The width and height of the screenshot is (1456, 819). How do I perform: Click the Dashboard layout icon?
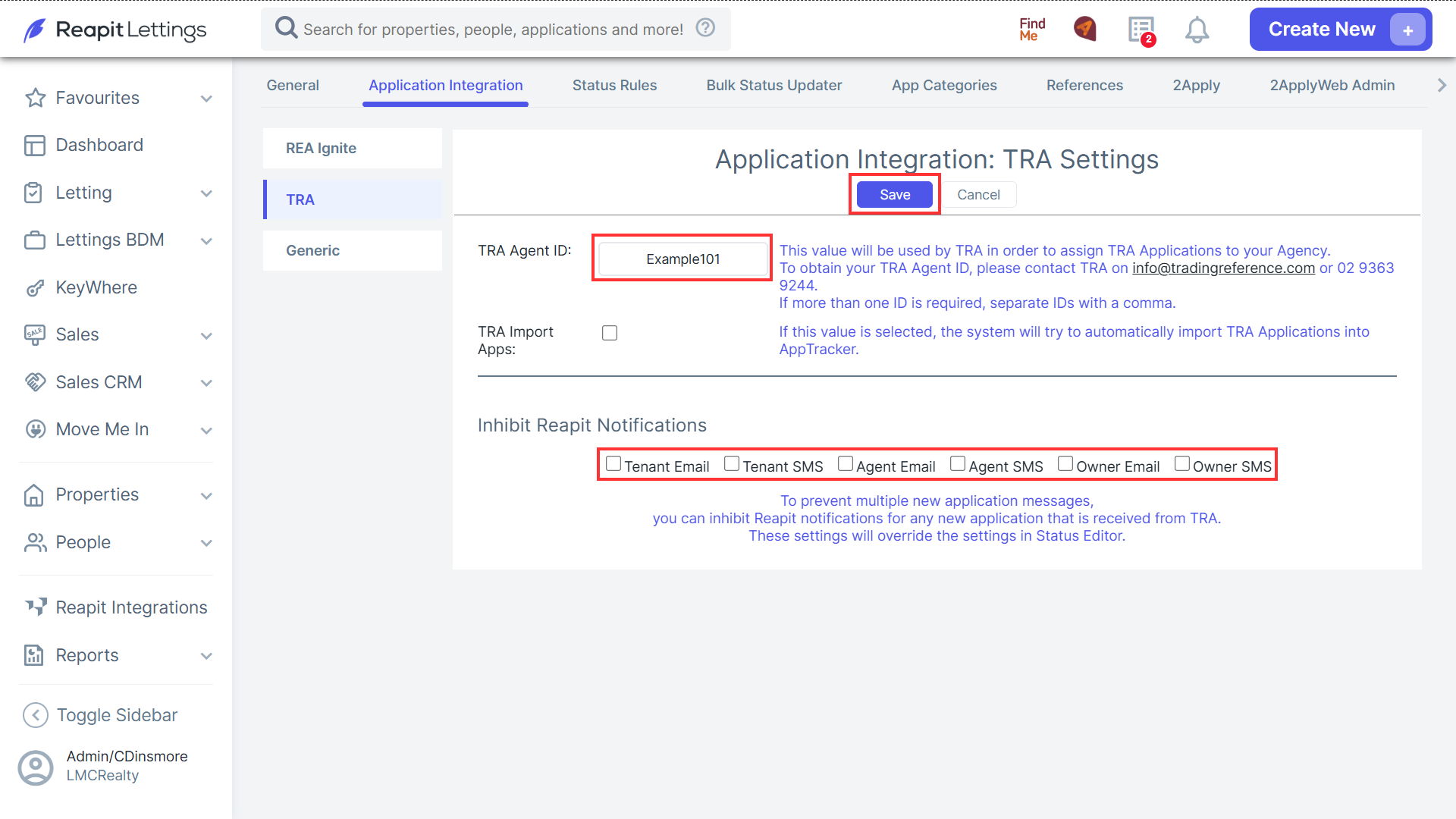[35, 145]
